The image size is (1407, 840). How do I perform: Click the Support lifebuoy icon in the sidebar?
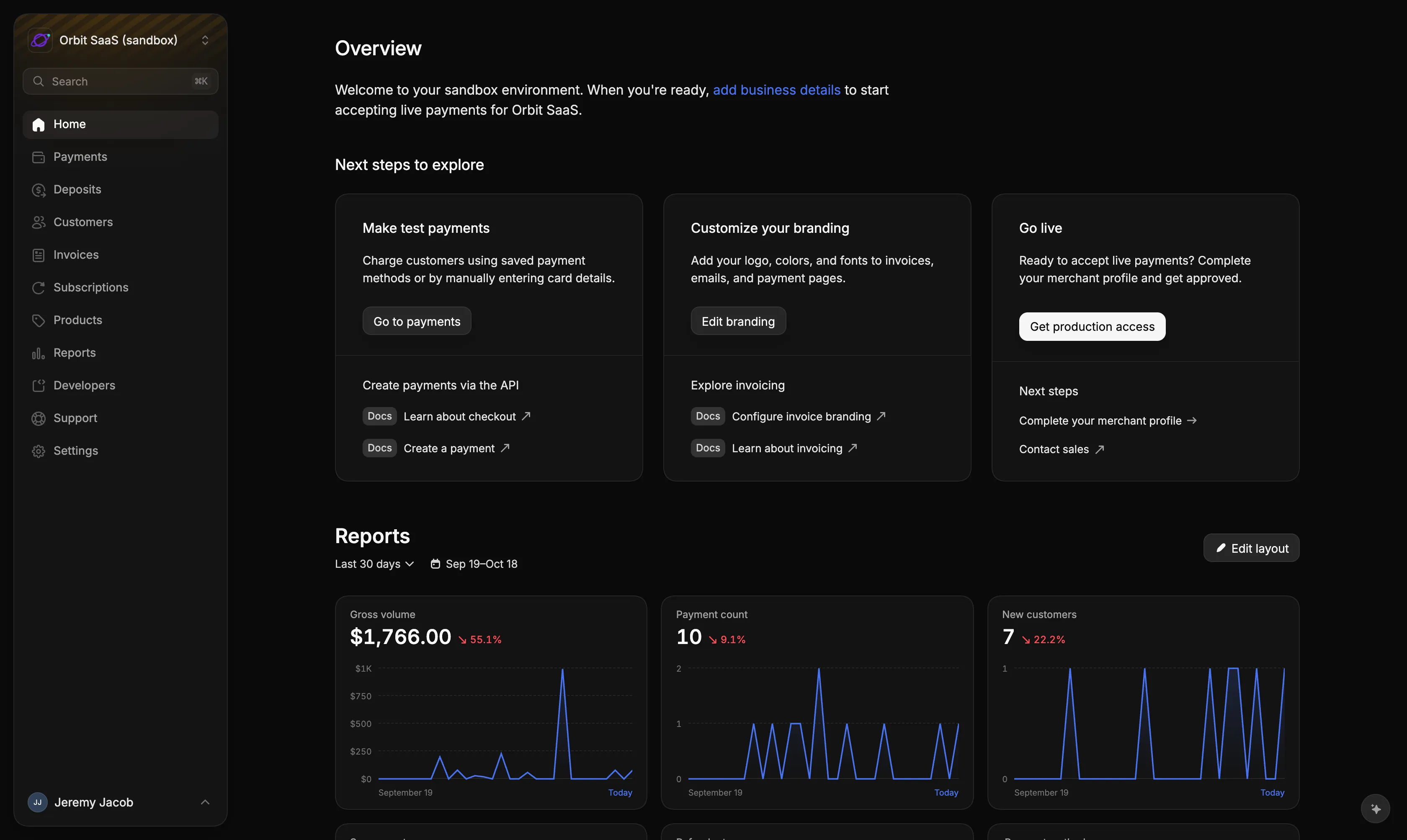(x=39, y=419)
